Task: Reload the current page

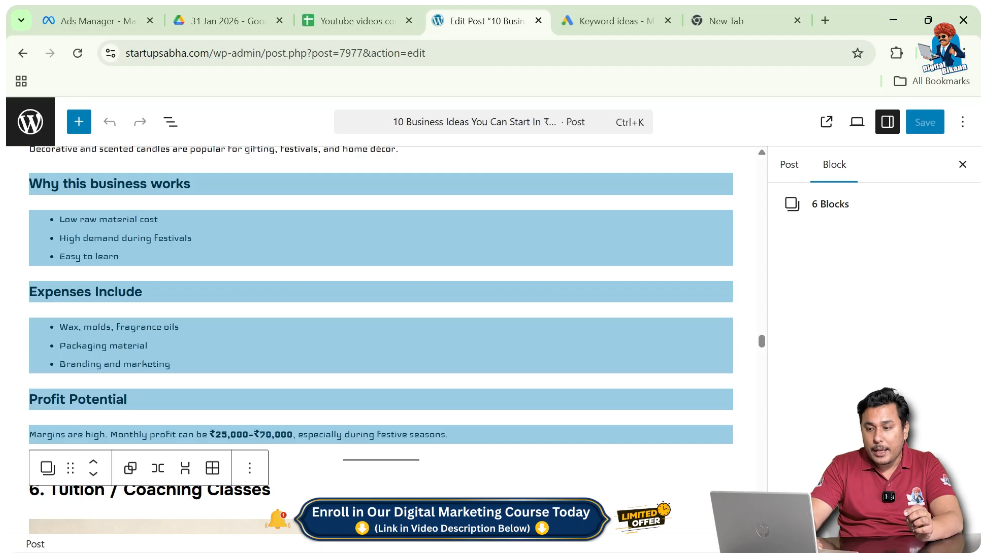Action: point(77,53)
